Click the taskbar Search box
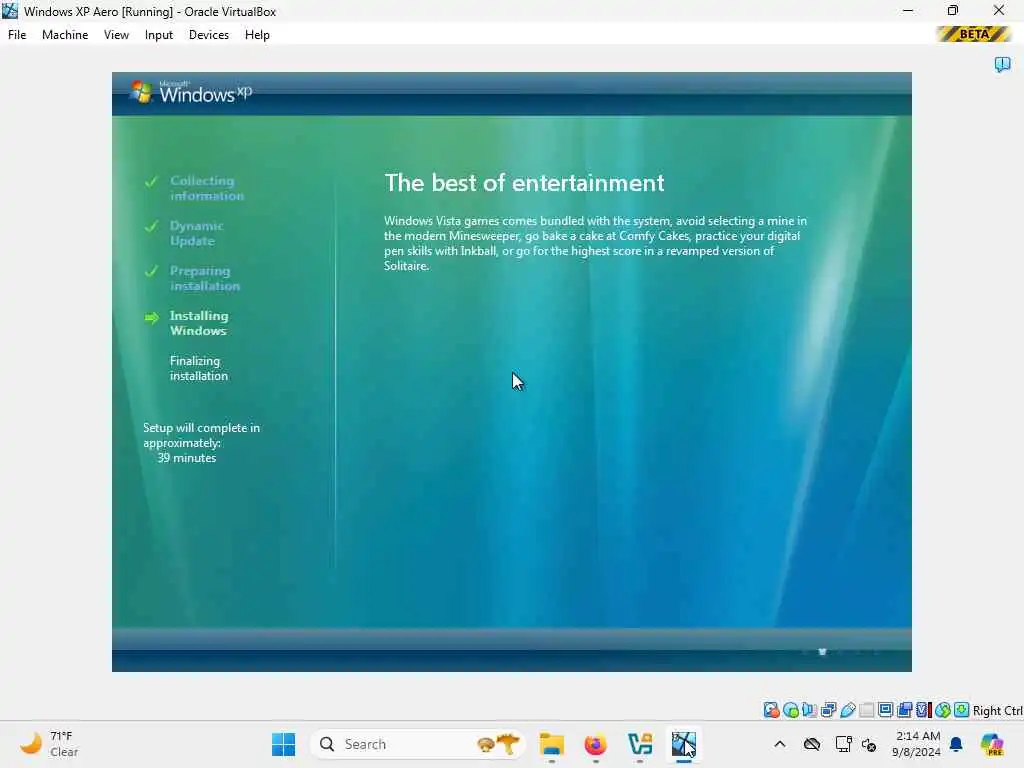This screenshot has height=768, width=1024. pos(418,744)
